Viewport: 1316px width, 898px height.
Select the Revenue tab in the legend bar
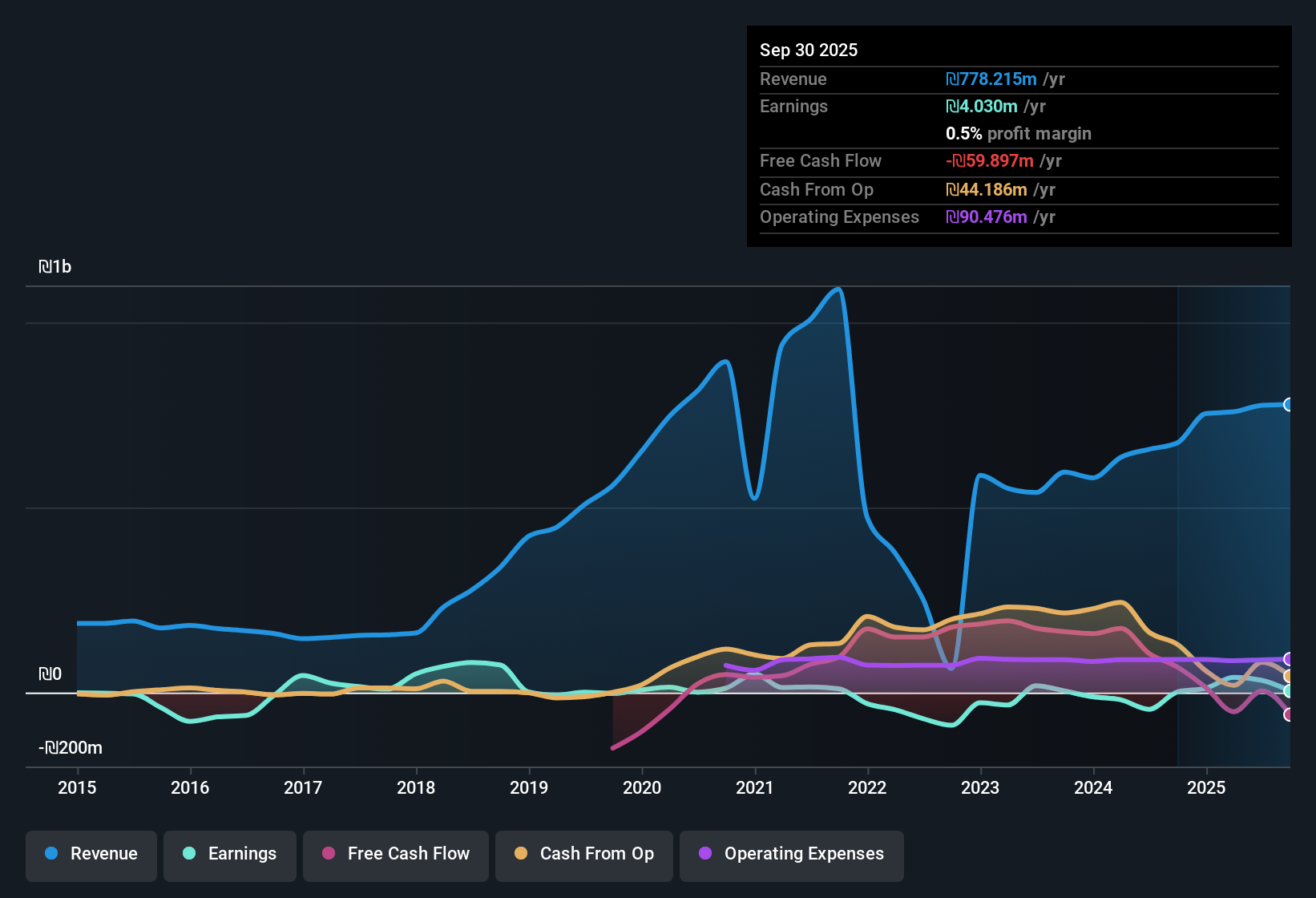point(91,854)
